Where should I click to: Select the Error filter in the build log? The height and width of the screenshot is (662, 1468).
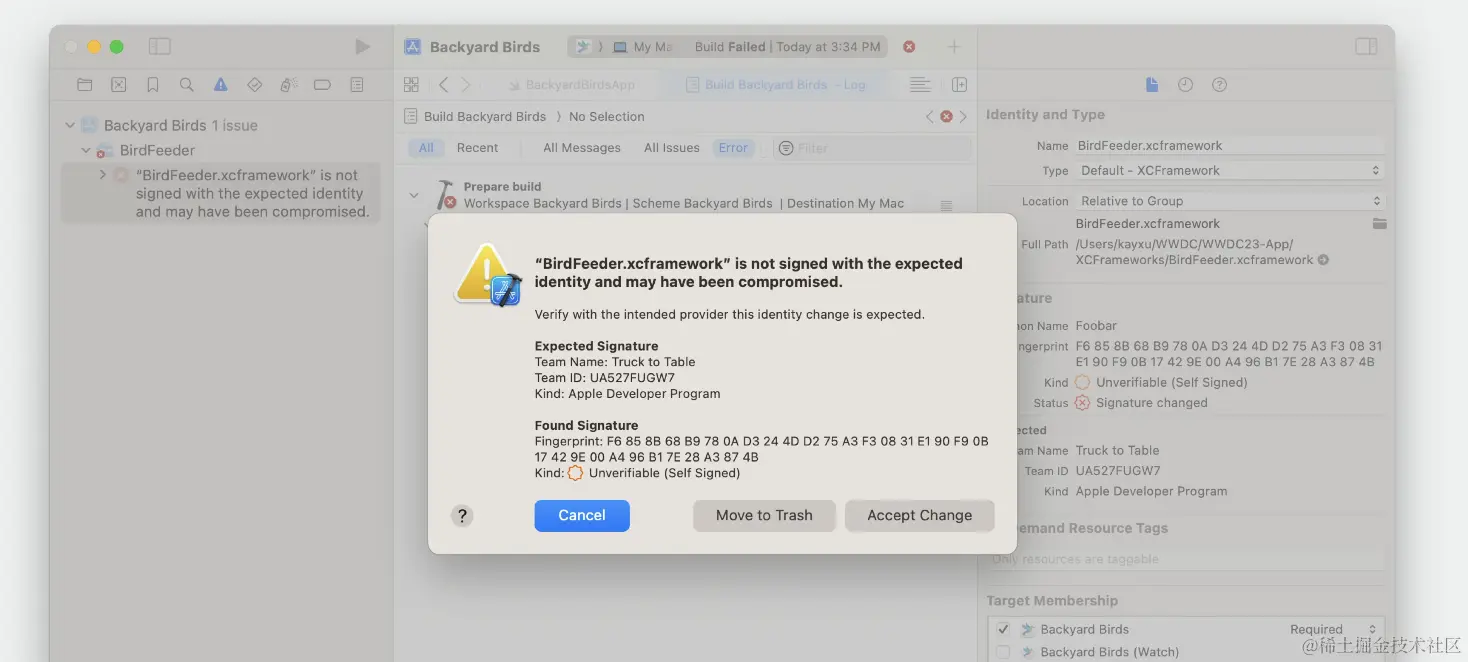pos(733,148)
